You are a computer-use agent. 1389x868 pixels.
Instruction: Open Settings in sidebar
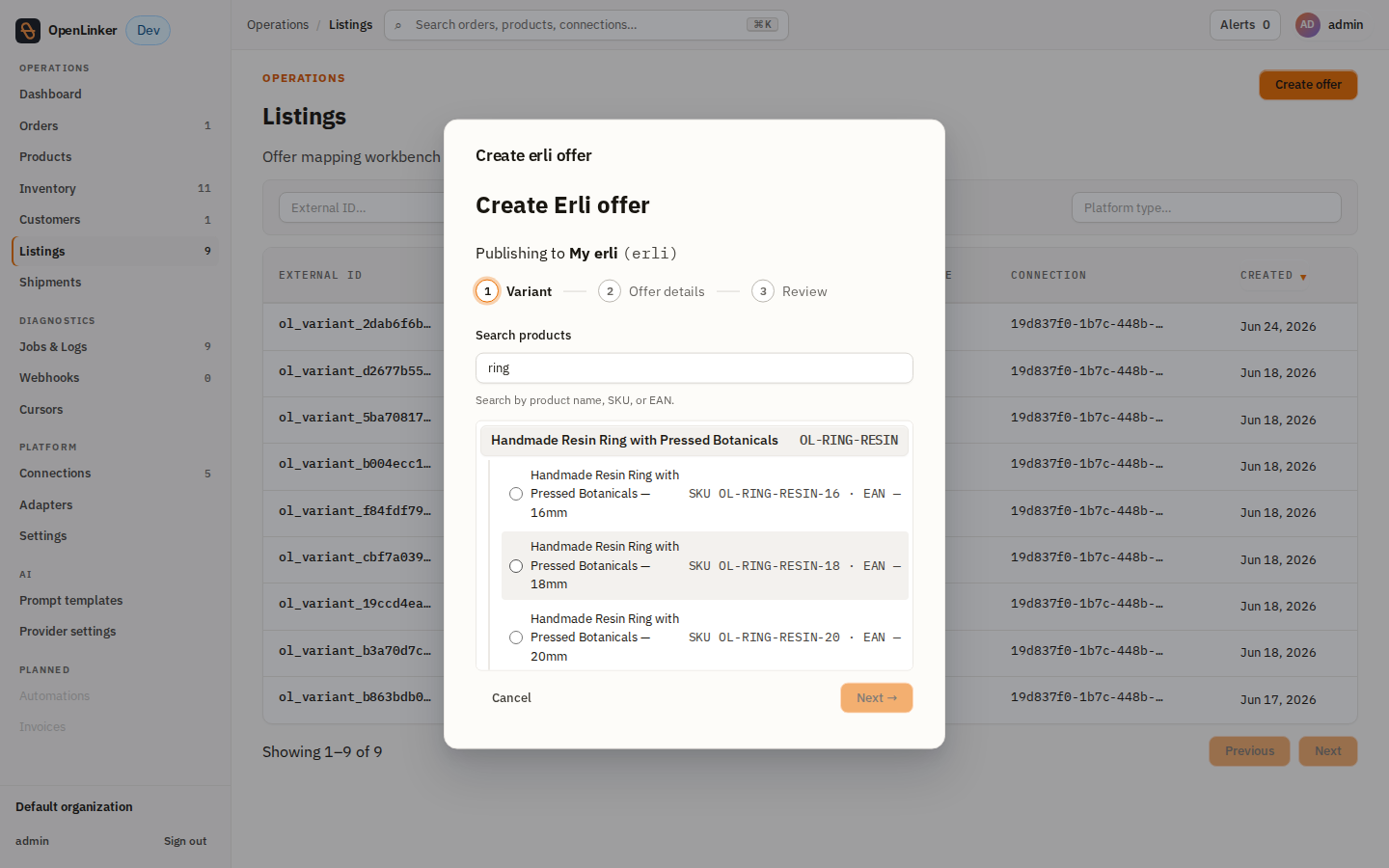[x=115, y=536]
